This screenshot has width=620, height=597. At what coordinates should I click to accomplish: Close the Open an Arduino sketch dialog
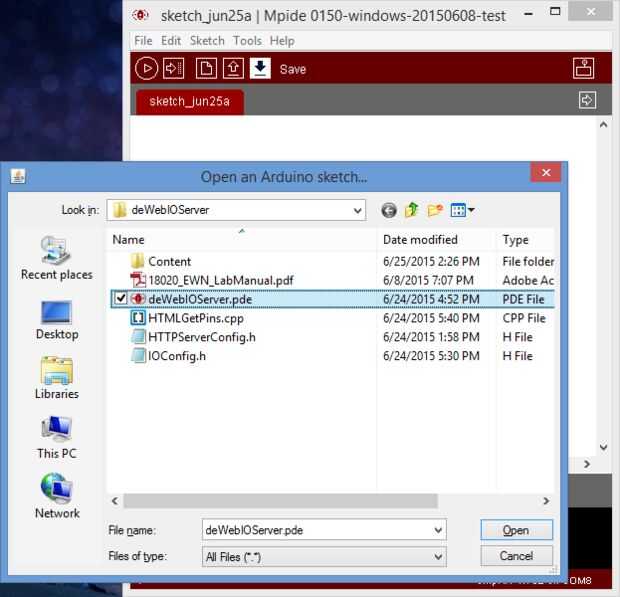pos(546,172)
